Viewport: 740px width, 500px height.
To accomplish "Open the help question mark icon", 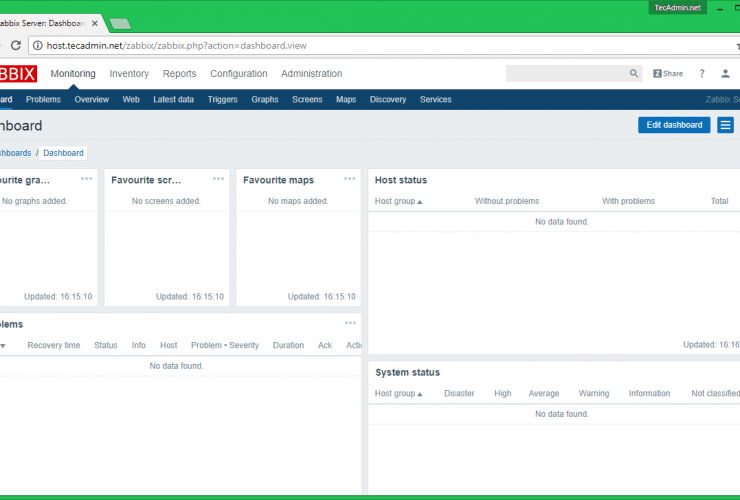I will pyautogui.click(x=702, y=74).
